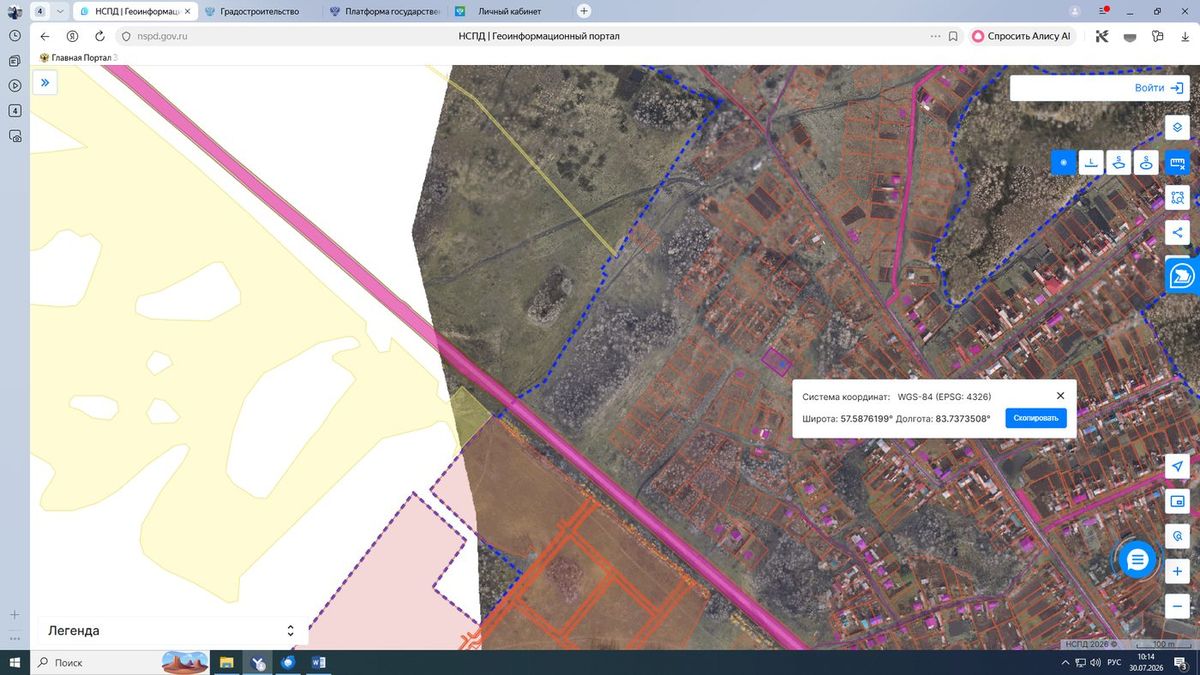Image resolution: width=1200 pixels, height=675 pixels.
Task: Bookmark this page
Action: click(953, 36)
